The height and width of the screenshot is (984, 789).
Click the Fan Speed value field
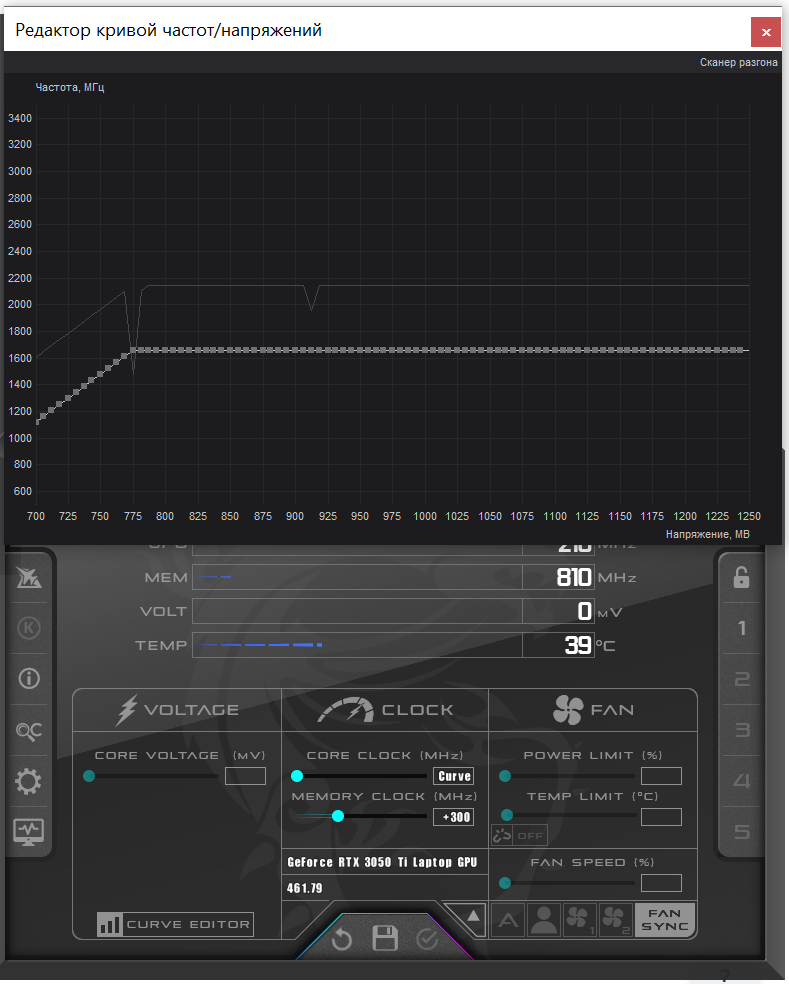662,883
